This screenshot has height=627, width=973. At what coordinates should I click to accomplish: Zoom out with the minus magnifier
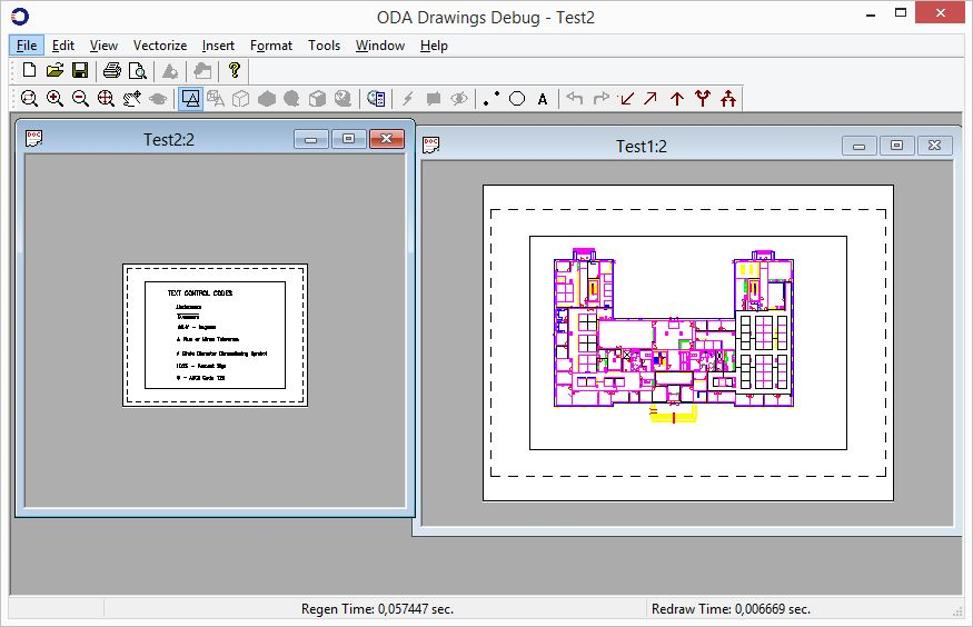(x=80, y=99)
